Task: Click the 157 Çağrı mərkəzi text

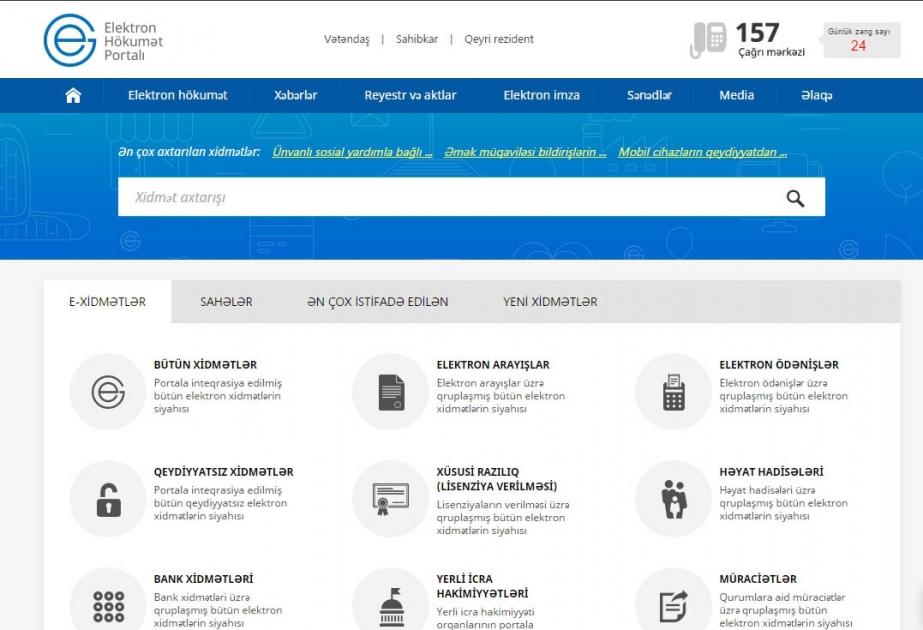Action: pyautogui.click(x=771, y=39)
